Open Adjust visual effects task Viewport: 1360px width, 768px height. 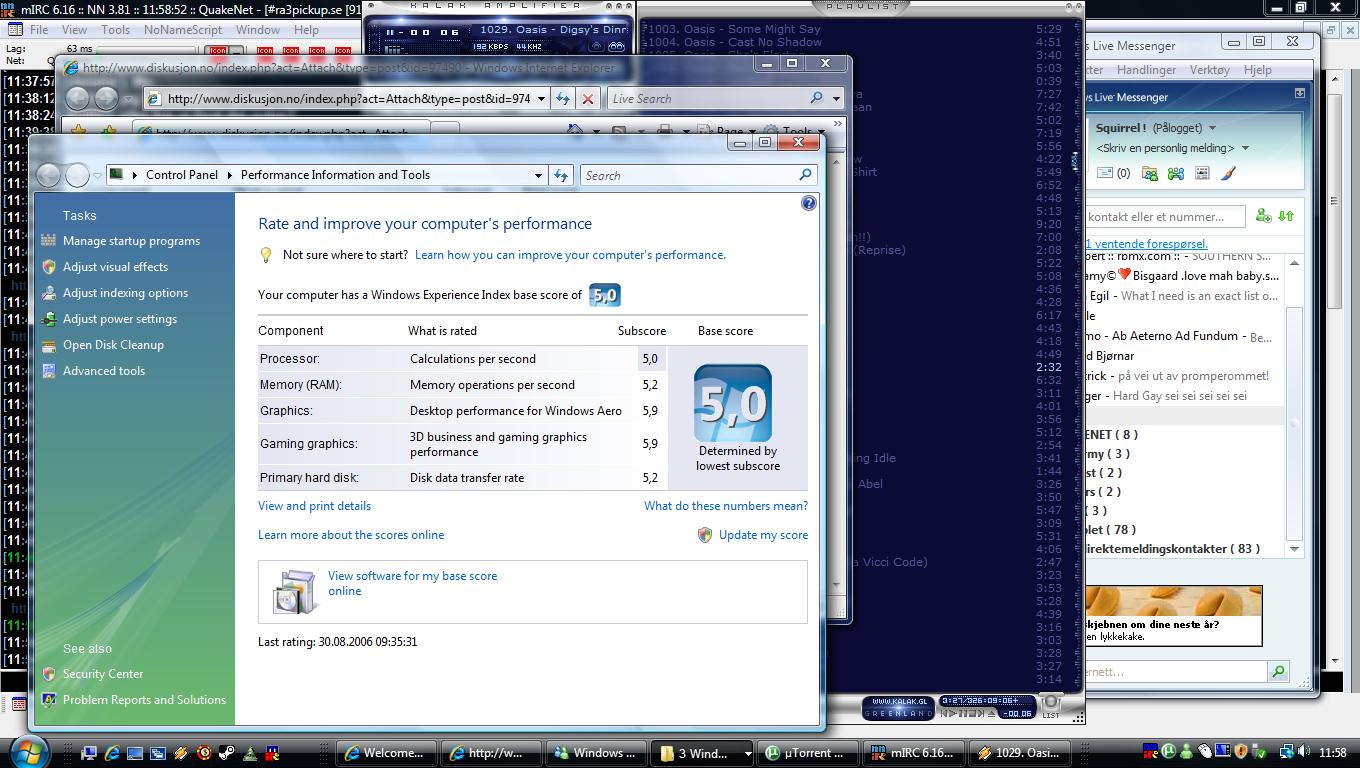tap(115, 267)
